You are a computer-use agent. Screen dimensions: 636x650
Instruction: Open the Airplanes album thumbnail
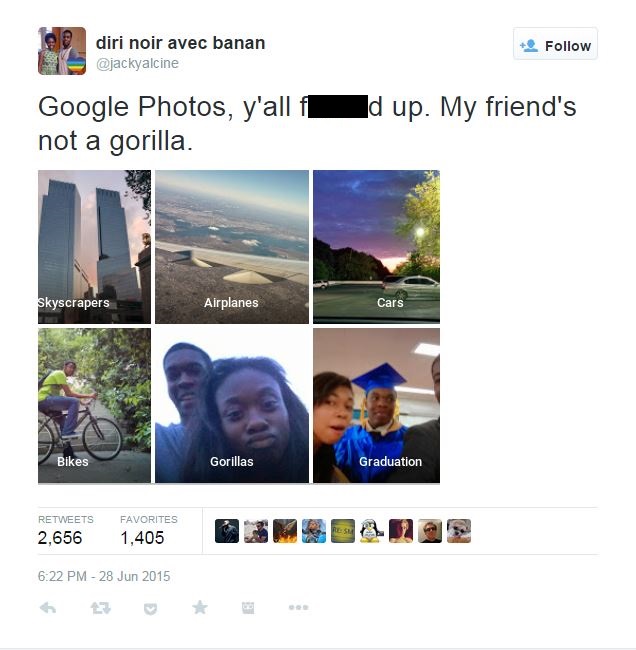[232, 247]
